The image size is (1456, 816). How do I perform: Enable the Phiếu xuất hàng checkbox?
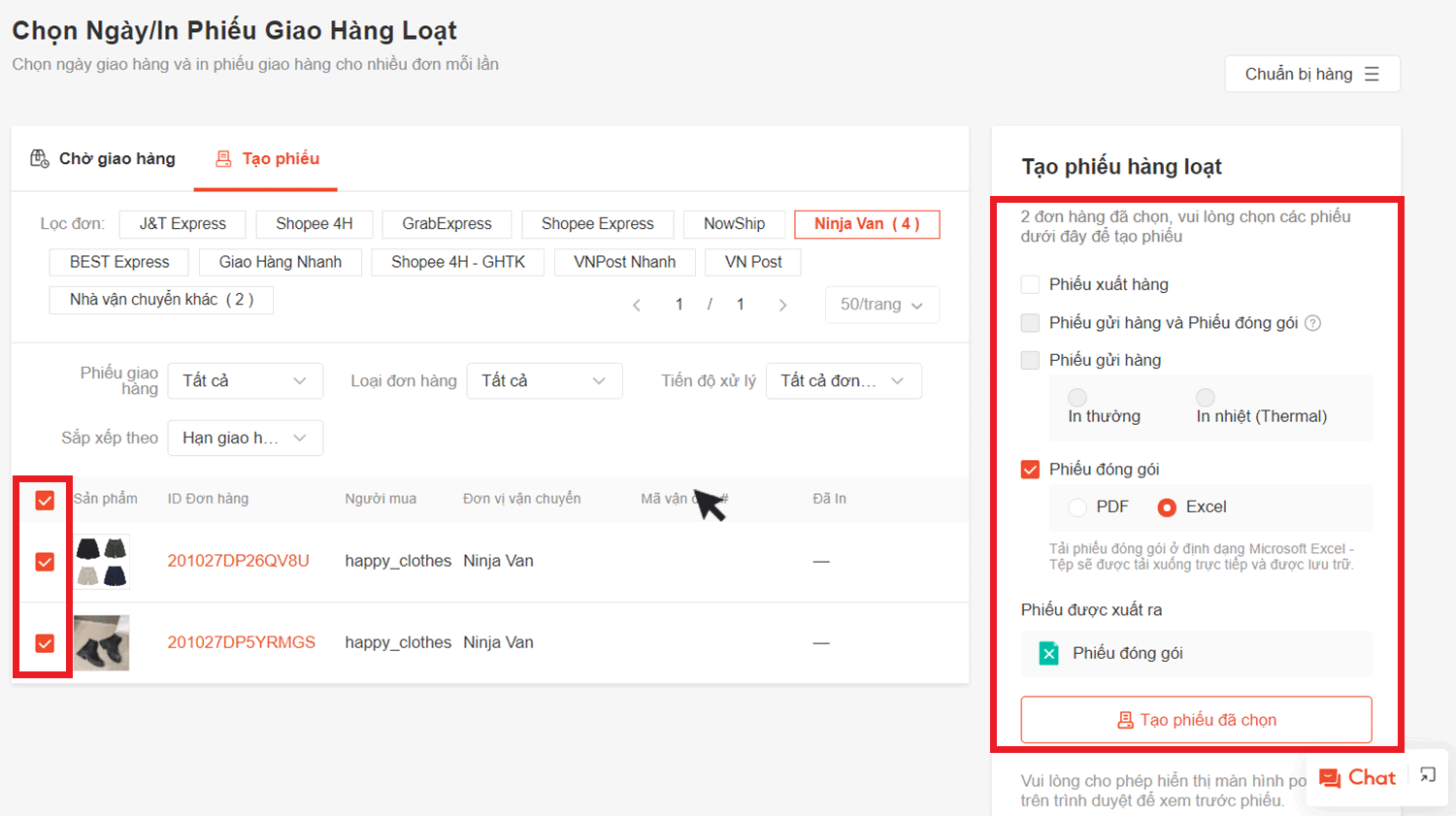[x=1030, y=284]
